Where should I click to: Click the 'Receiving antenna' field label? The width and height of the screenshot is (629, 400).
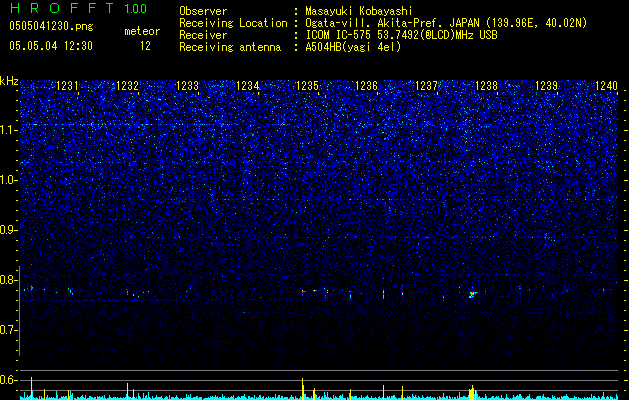pos(230,47)
